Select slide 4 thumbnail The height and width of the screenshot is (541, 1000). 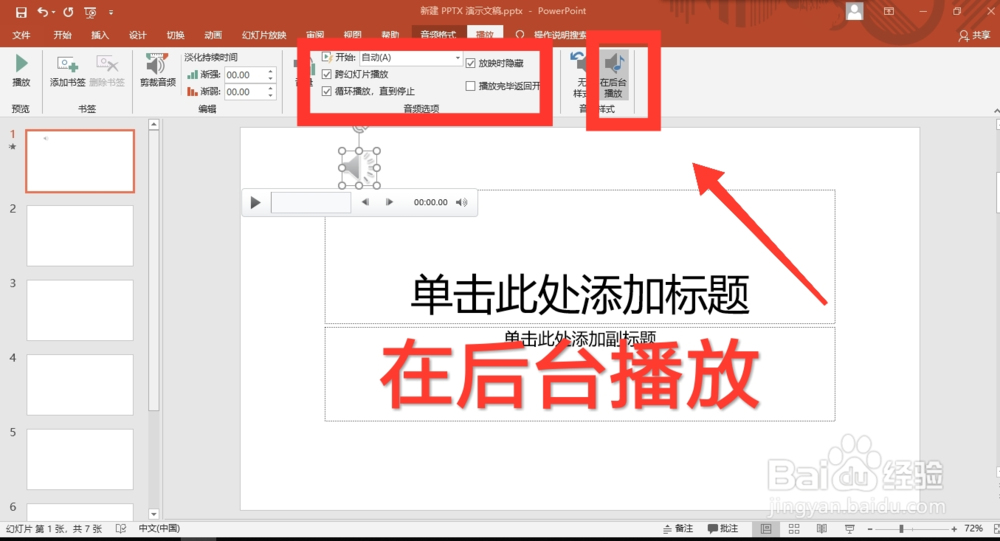(80, 385)
